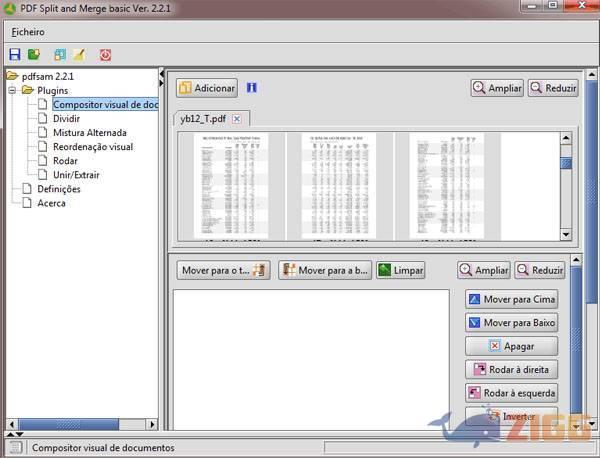The width and height of the screenshot is (600, 458).
Task: Open Definições in the sidebar tree
Action: [x=59, y=189]
